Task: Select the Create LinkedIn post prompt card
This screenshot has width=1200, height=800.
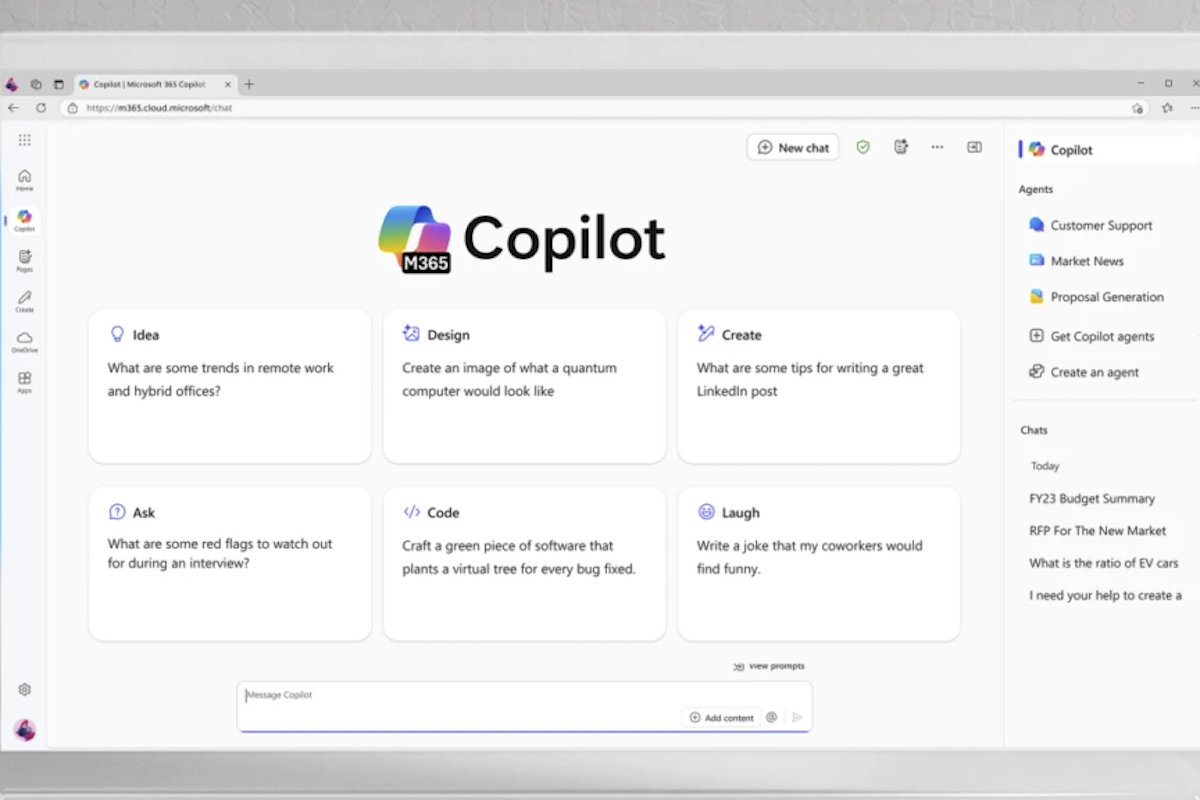Action: [819, 386]
